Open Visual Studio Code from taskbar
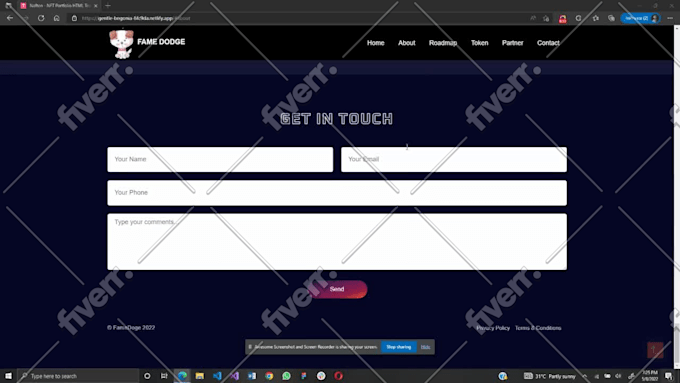The width and height of the screenshot is (680, 383). (217, 376)
